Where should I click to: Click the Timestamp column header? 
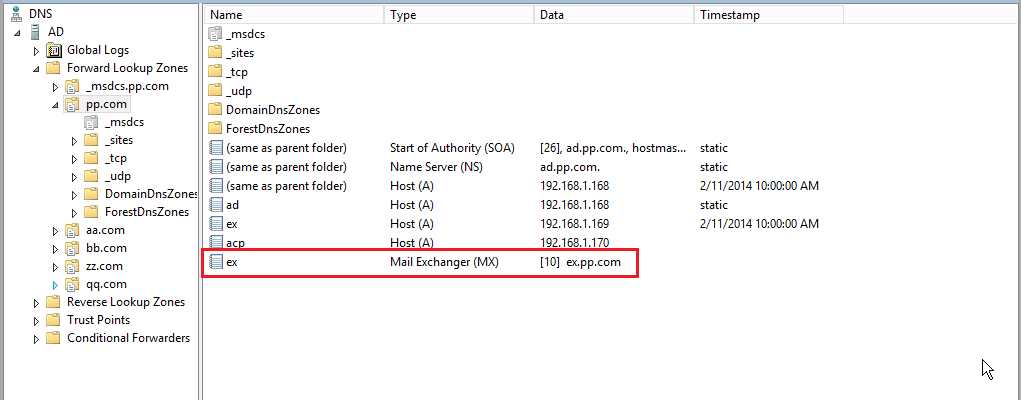coord(767,15)
